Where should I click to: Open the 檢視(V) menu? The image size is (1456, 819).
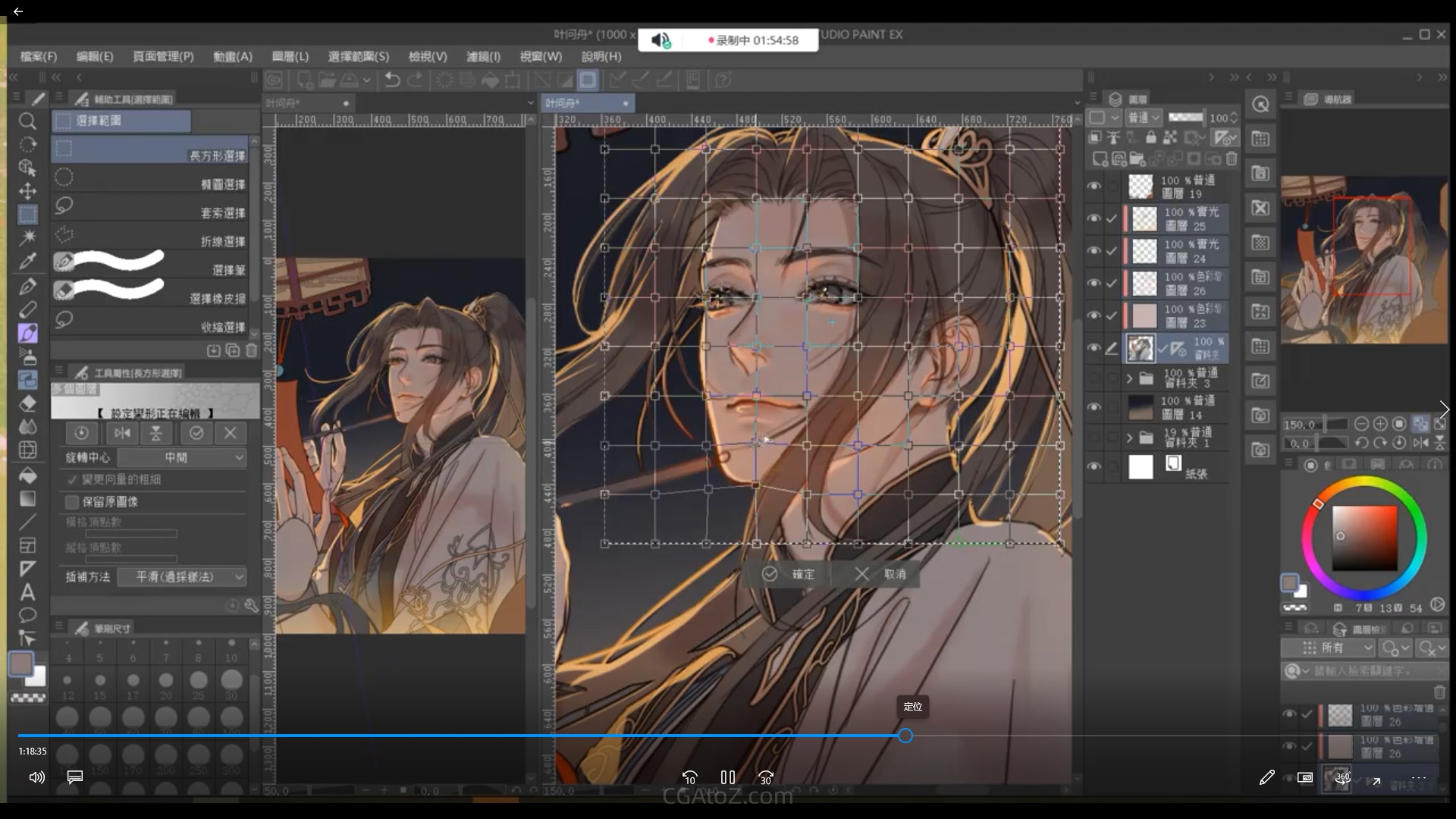(427, 57)
